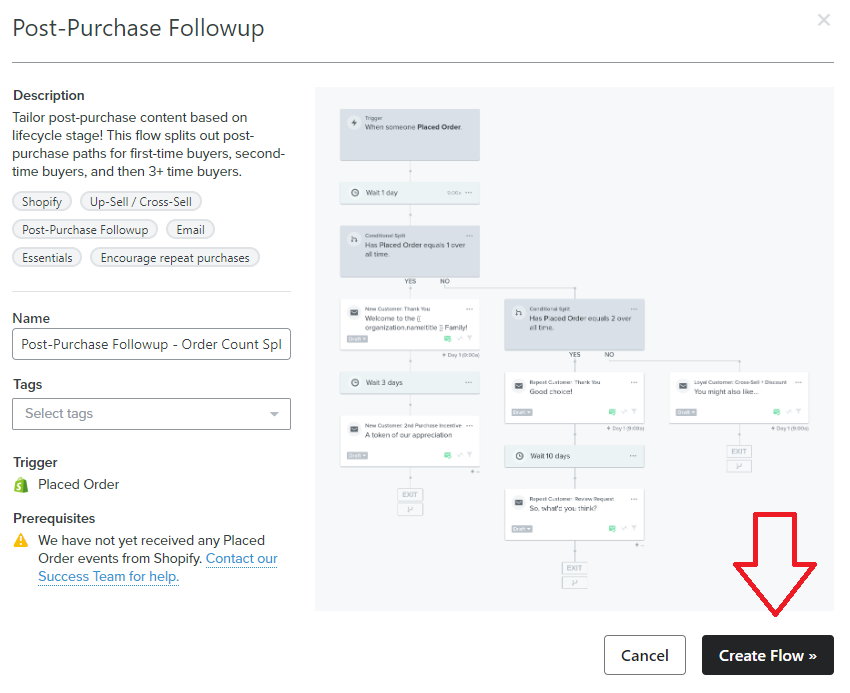
Task: Click the EXIT node under Loyal Customer email
Action: pos(739,451)
